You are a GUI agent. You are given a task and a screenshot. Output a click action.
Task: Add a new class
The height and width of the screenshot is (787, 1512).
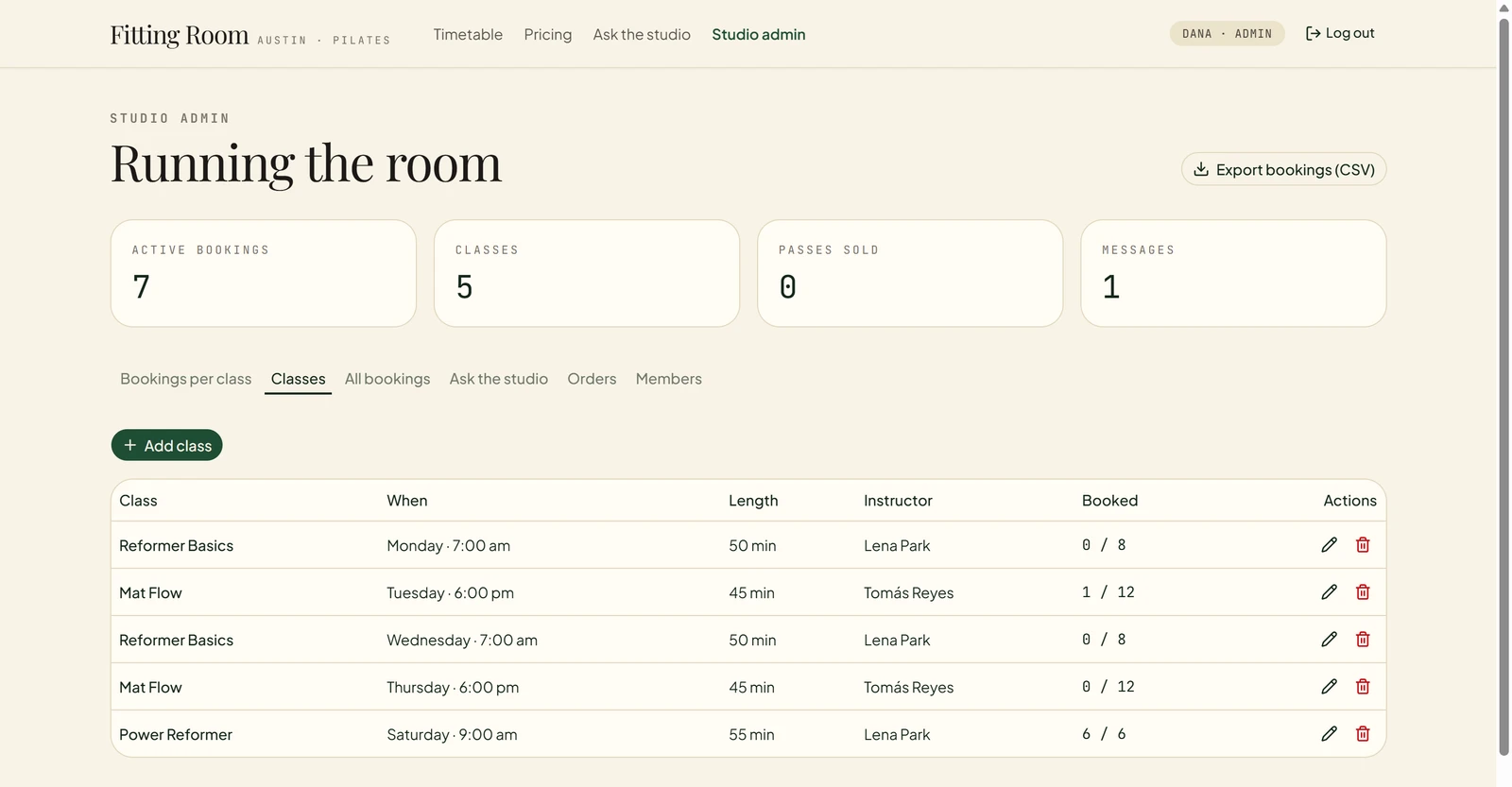(x=167, y=445)
